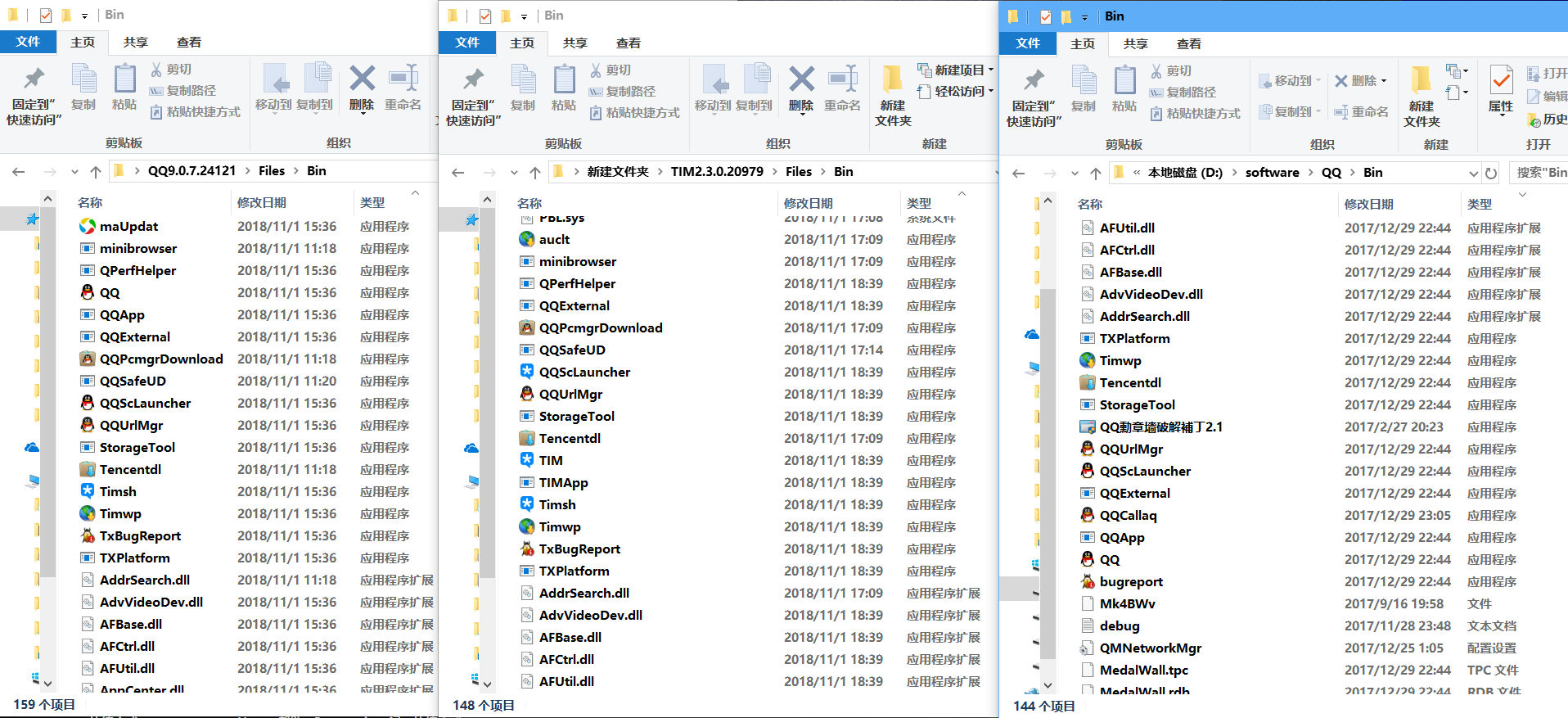Image resolution: width=1568 pixels, height=718 pixels.
Task: Click refresh button in right window address bar
Action: pos(1491,173)
